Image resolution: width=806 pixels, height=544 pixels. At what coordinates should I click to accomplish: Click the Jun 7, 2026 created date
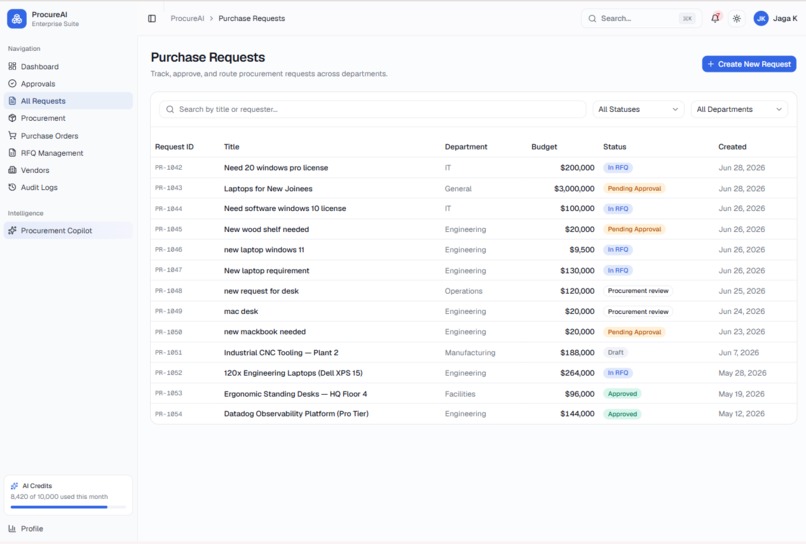pos(738,353)
